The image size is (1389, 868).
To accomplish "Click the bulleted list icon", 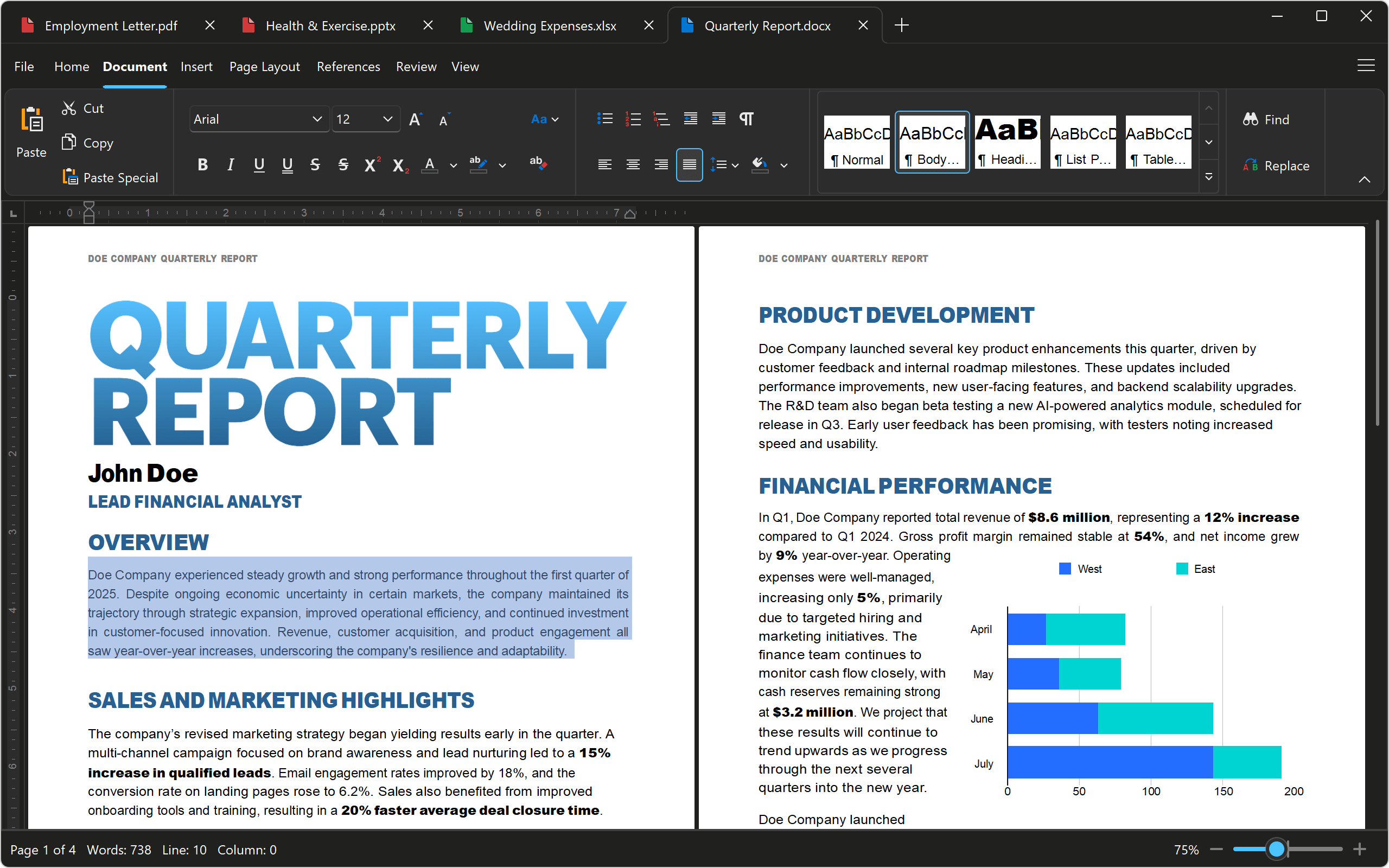I will pyautogui.click(x=604, y=119).
